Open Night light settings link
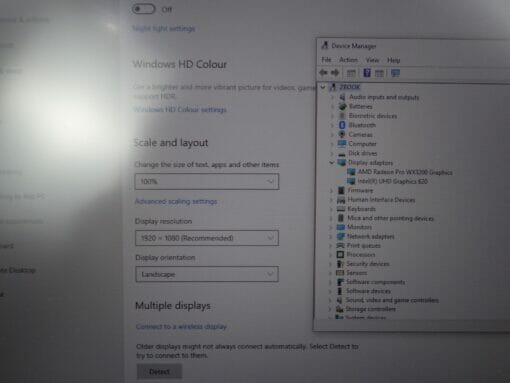The width and height of the screenshot is (510, 383). pyautogui.click(x=164, y=28)
